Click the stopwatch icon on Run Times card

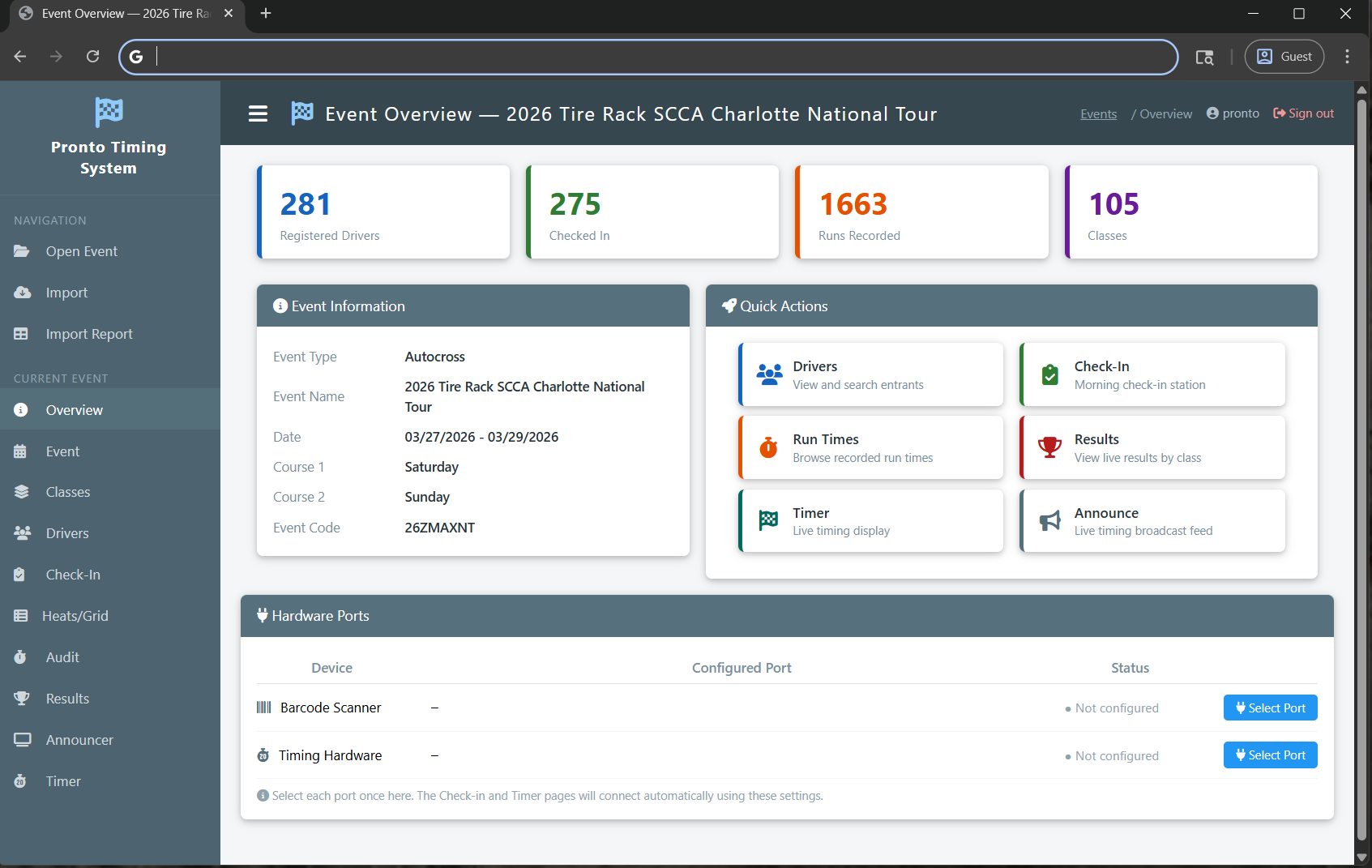[768, 447]
